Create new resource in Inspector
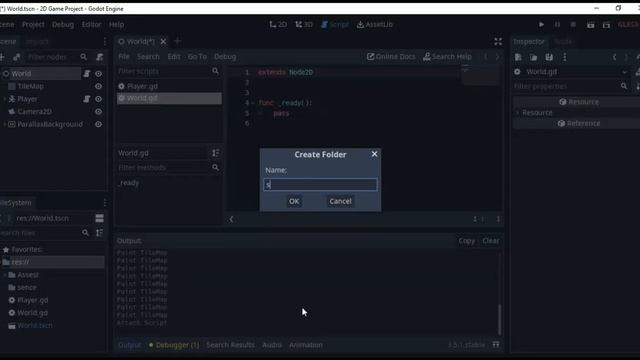The height and width of the screenshot is (360, 640). [x=518, y=57]
